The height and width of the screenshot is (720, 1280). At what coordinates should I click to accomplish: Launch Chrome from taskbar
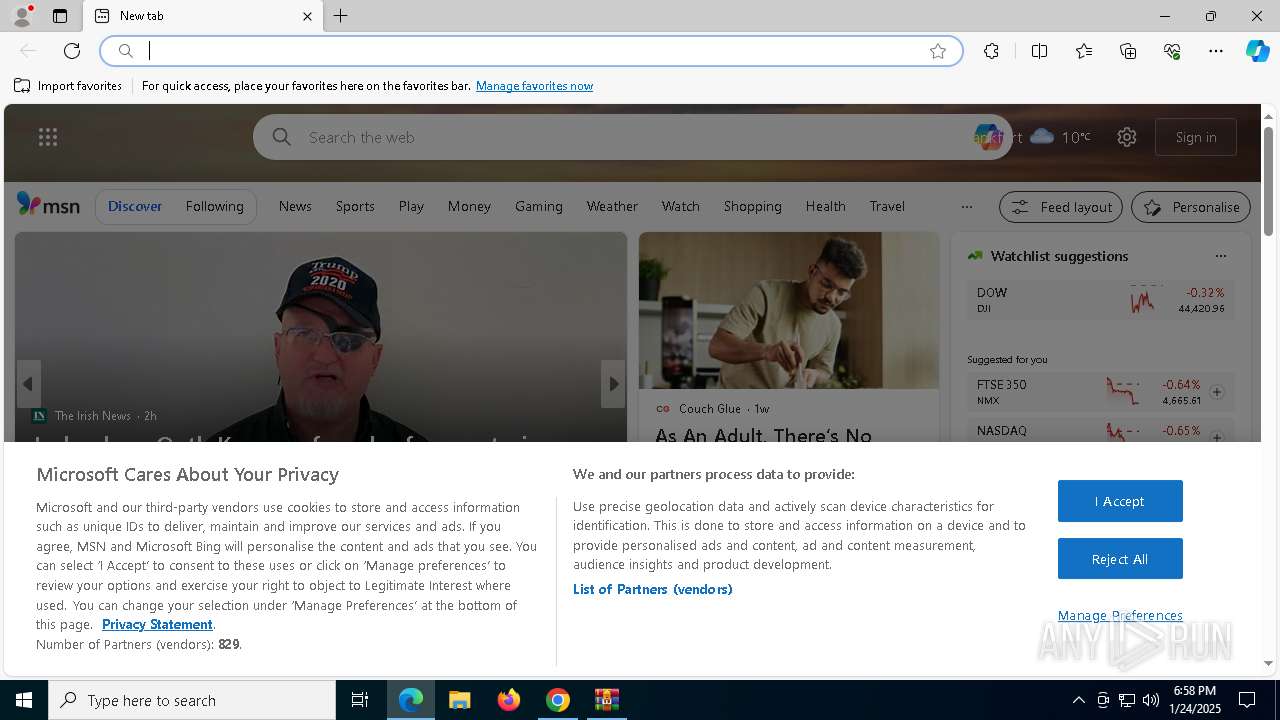click(557, 700)
